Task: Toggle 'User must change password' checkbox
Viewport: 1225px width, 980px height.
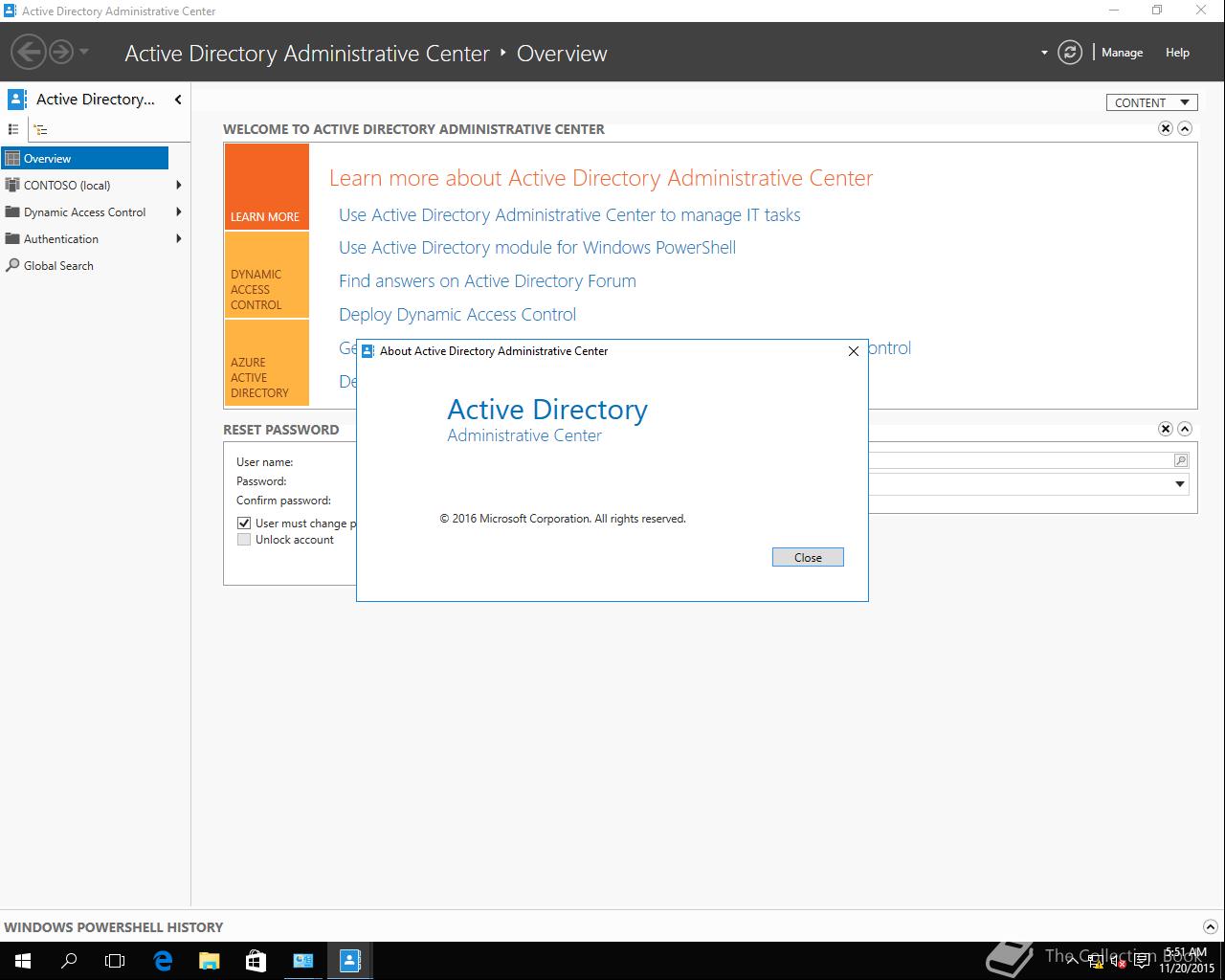Action: (244, 523)
